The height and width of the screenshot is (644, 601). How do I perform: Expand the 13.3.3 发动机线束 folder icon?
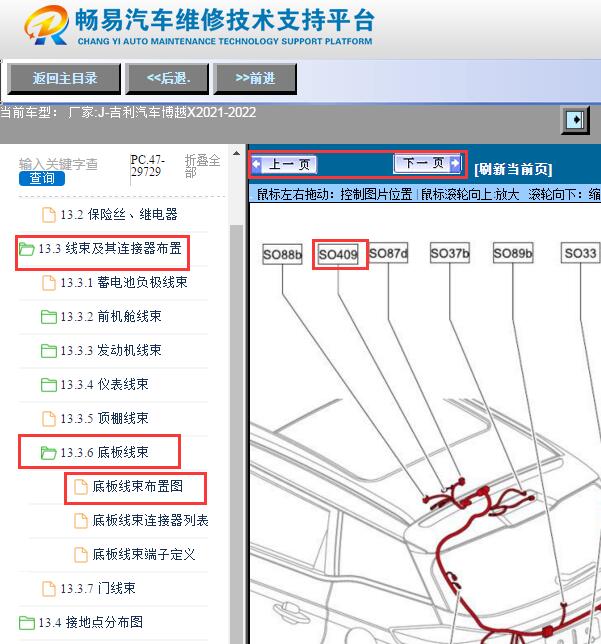point(49,351)
